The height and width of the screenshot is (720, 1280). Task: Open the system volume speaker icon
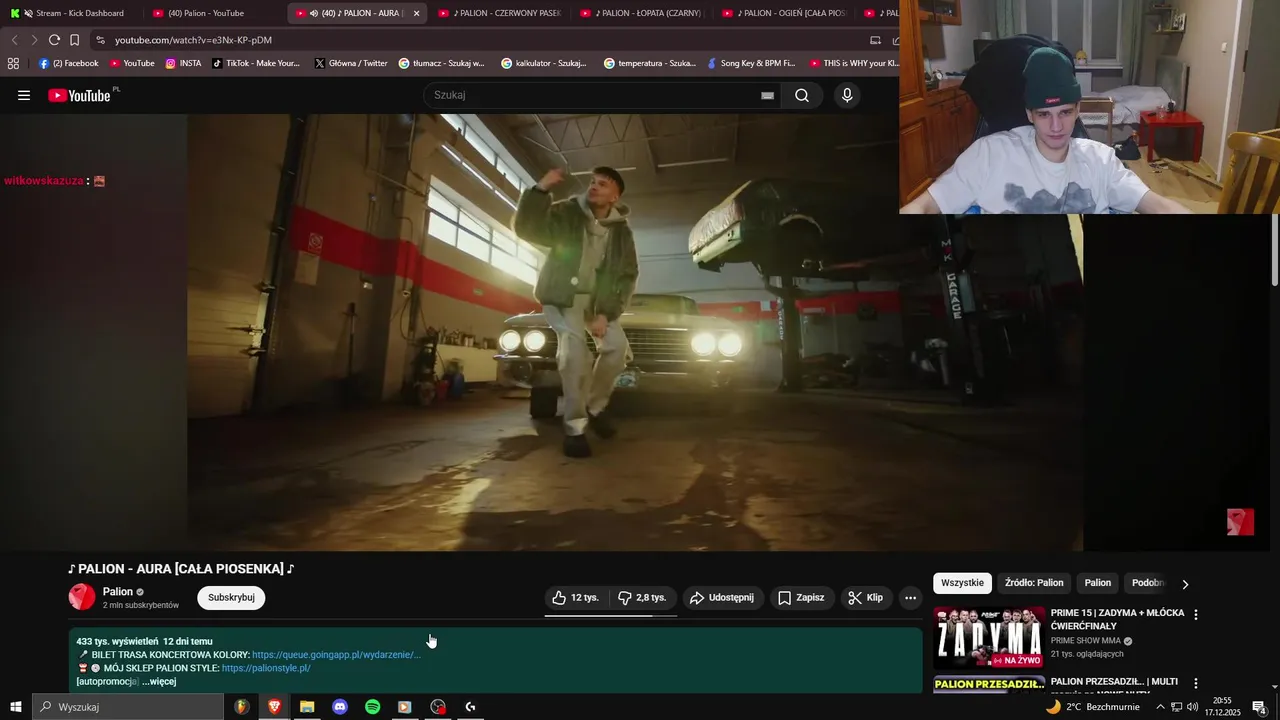pyautogui.click(x=1192, y=707)
